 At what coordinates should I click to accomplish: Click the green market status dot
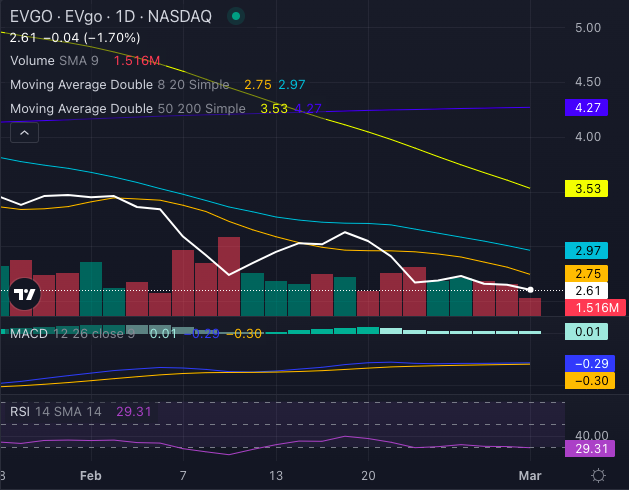pyautogui.click(x=235, y=17)
